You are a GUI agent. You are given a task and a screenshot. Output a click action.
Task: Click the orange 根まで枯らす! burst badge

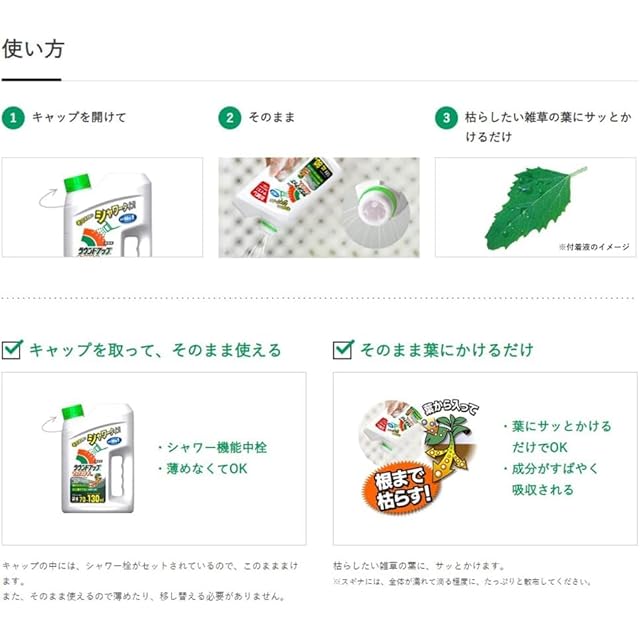click(400, 488)
